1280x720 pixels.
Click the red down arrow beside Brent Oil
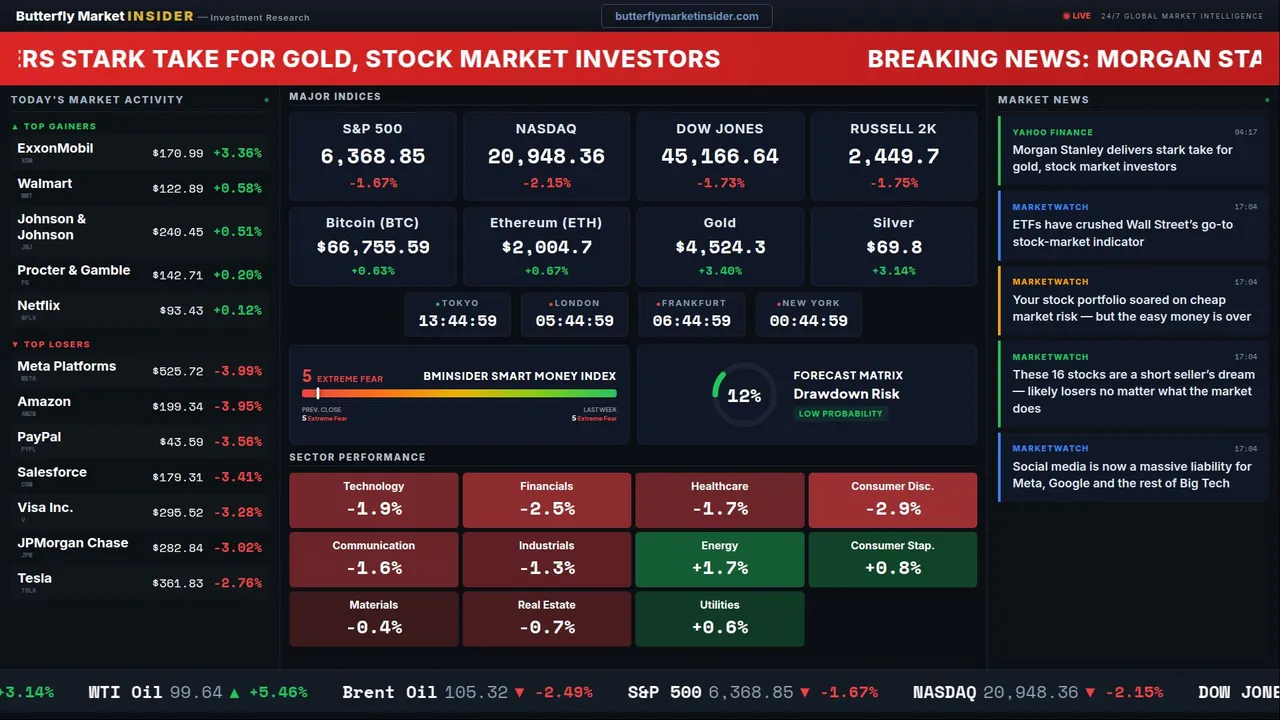pos(518,692)
